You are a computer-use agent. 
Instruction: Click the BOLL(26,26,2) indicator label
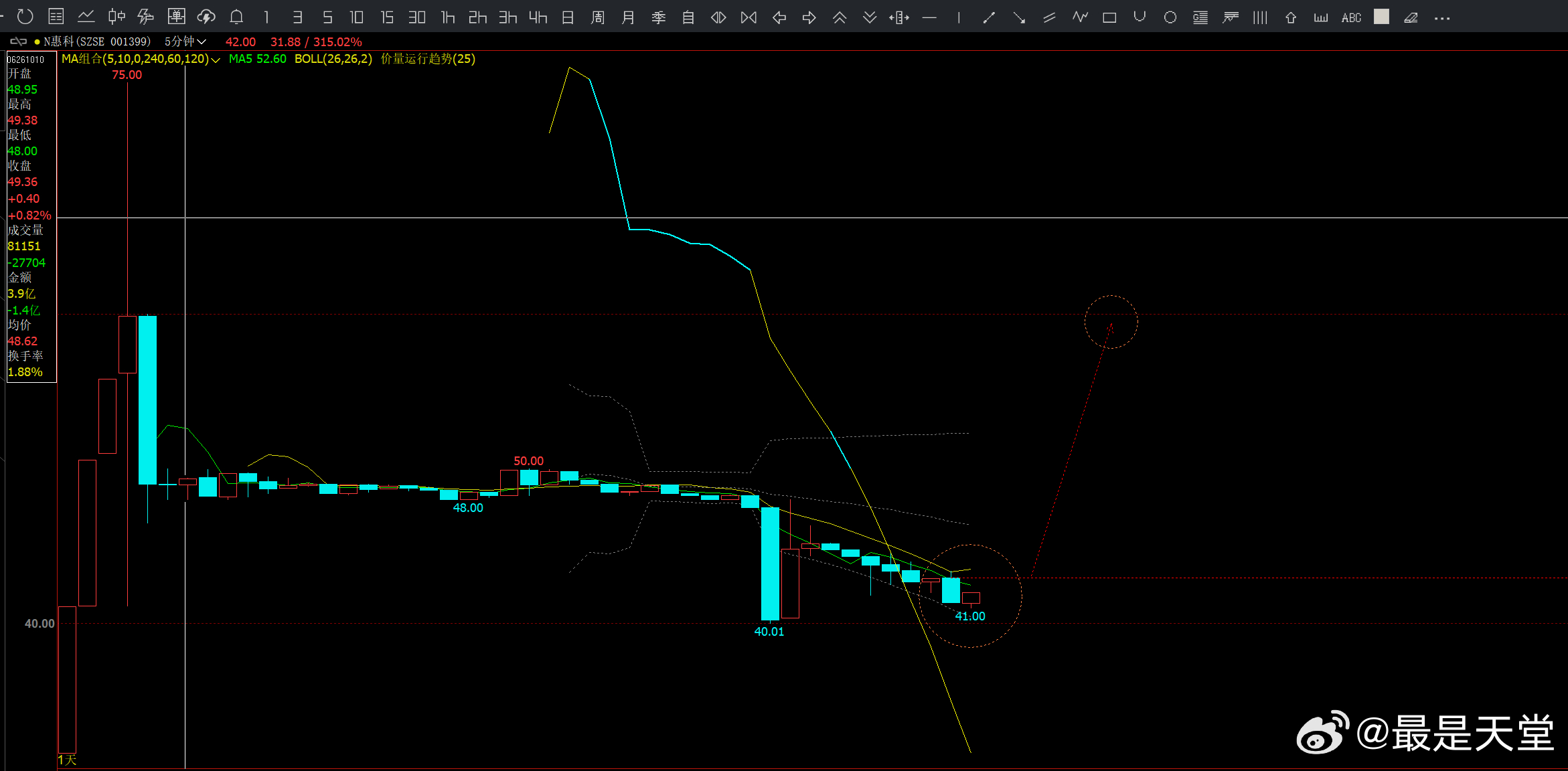333,59
